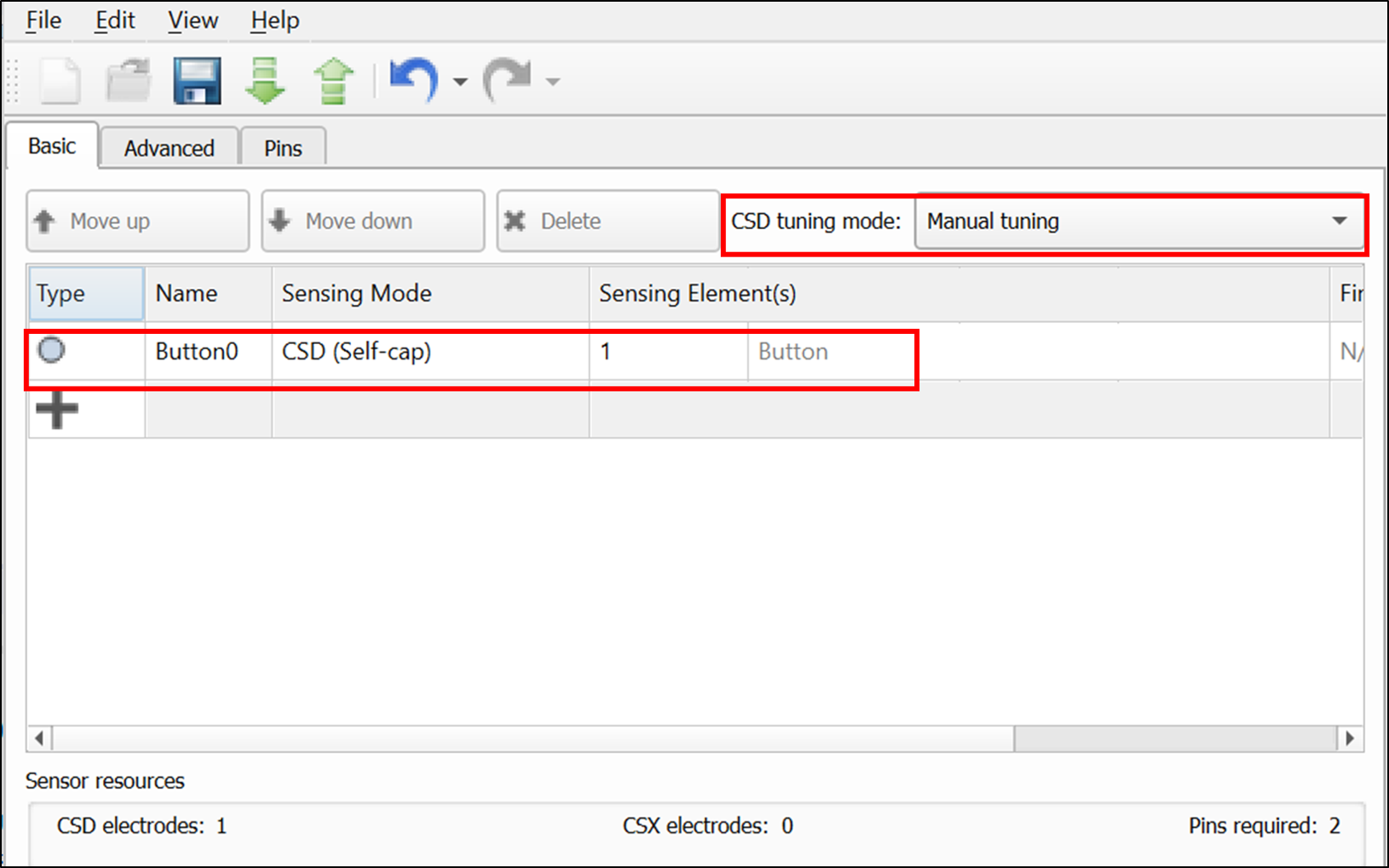The height and width of the screenshot is (868, 1389).
Task: Switch to the Pins tab
Action: coord(283,148)
